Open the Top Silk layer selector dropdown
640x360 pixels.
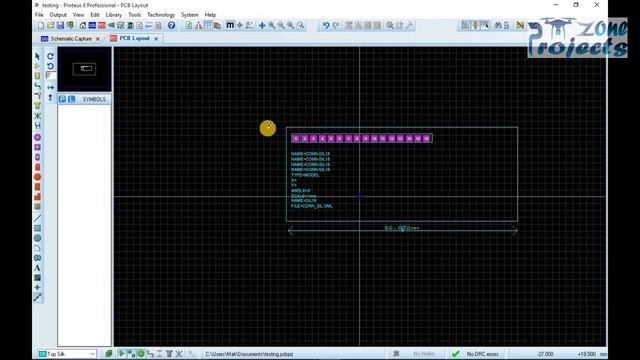(67, 354)
